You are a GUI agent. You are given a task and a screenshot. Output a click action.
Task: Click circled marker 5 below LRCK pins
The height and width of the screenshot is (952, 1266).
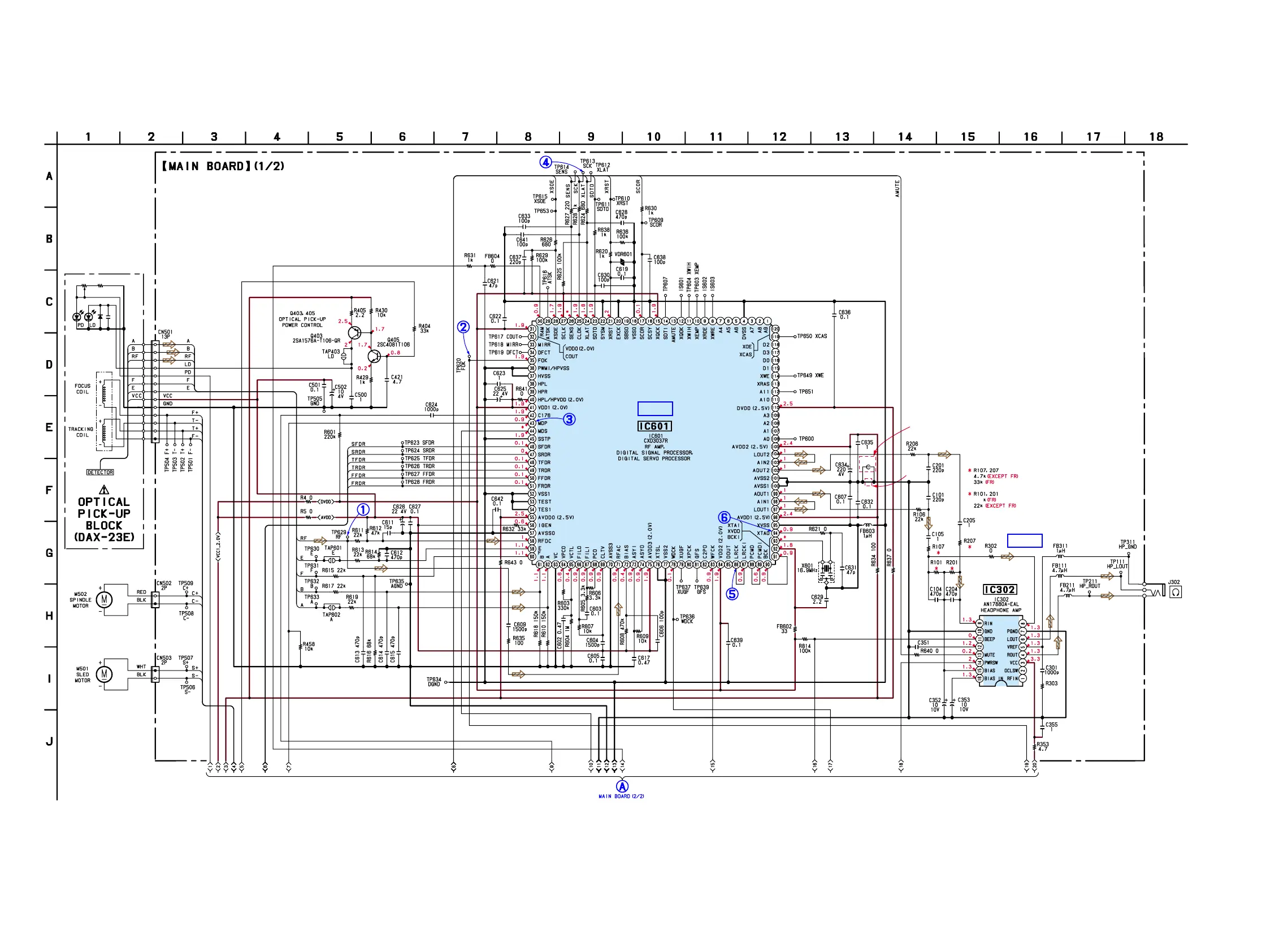point(732,594)
